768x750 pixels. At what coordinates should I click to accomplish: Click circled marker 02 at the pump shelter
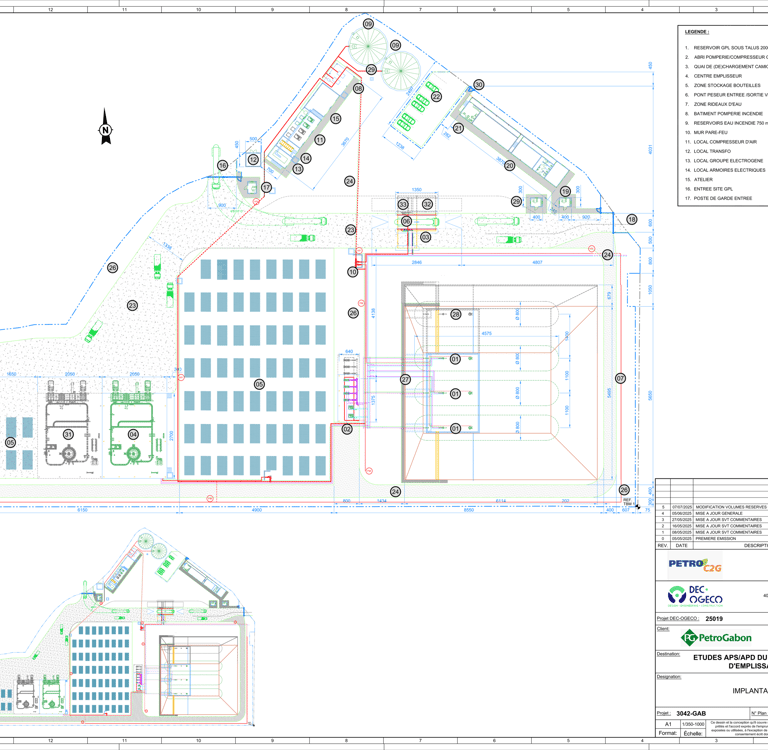coord(347,430)
